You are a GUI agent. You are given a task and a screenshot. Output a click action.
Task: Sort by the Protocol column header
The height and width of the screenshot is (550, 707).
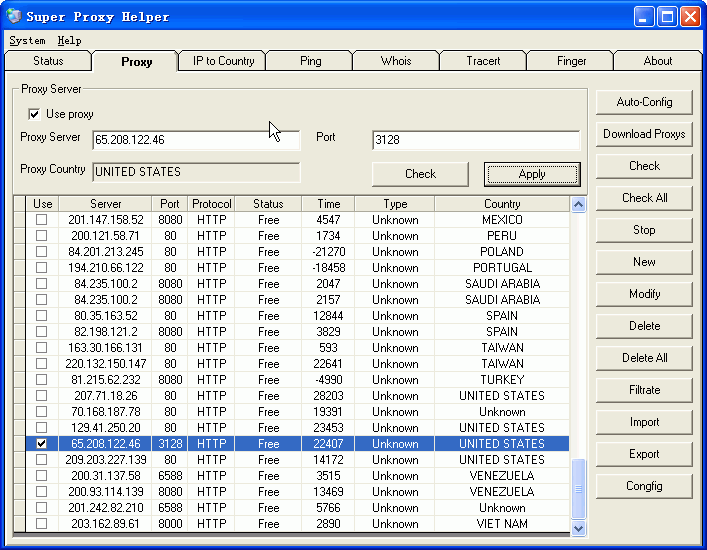(211, 204)
